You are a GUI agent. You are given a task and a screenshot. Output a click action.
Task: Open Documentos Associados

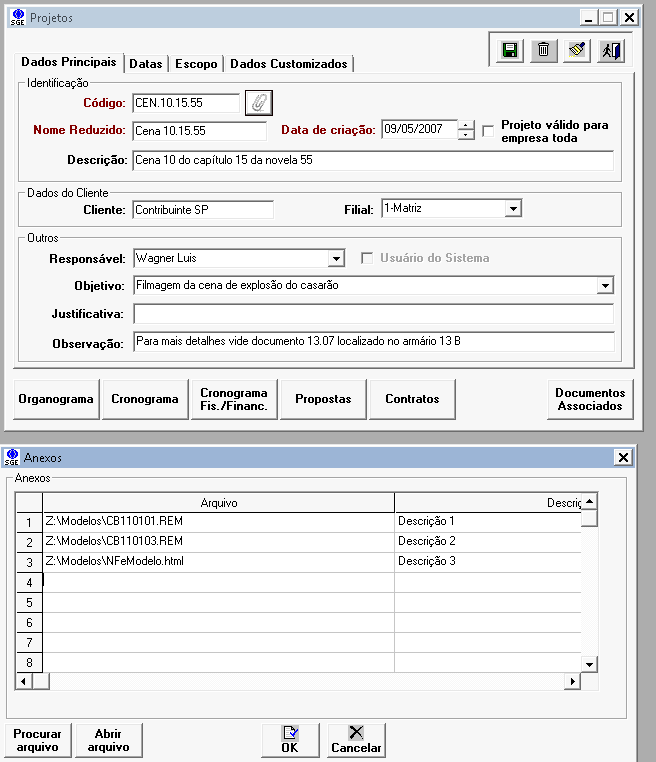coord(590,399)
